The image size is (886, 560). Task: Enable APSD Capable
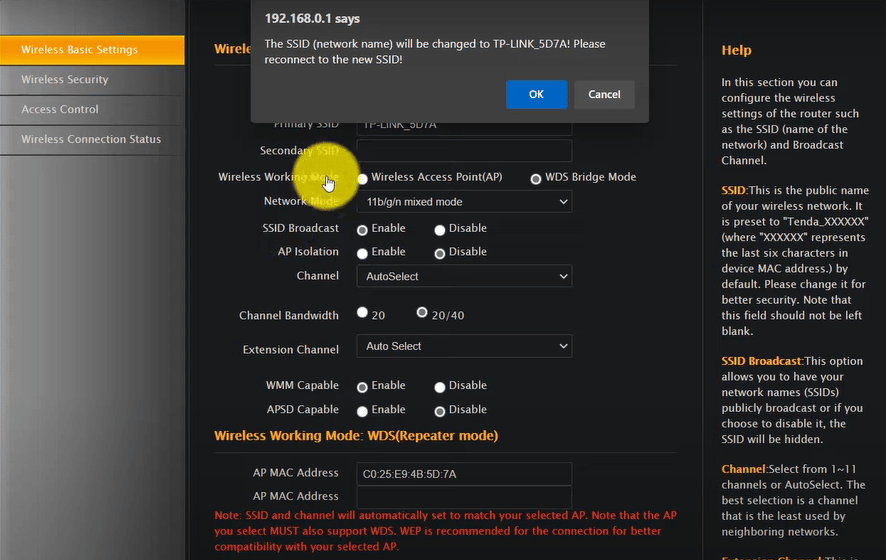pos(362,411)
